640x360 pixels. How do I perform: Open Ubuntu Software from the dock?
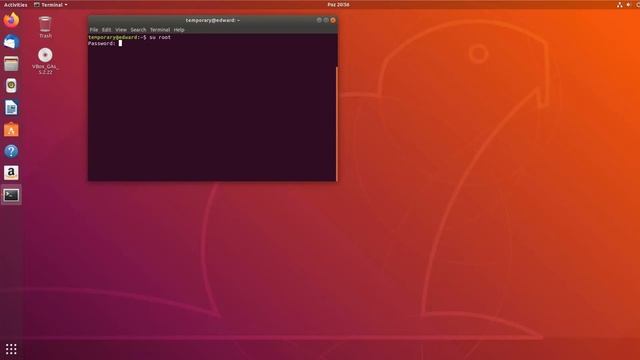tap(11, 130)
